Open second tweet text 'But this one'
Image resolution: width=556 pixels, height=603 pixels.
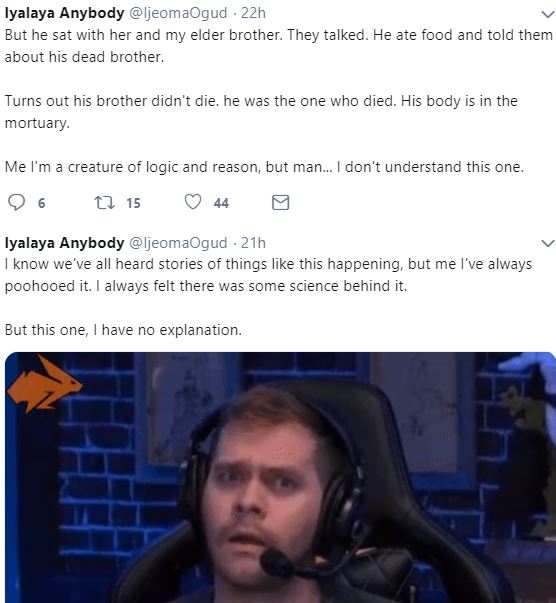(123, 330)
